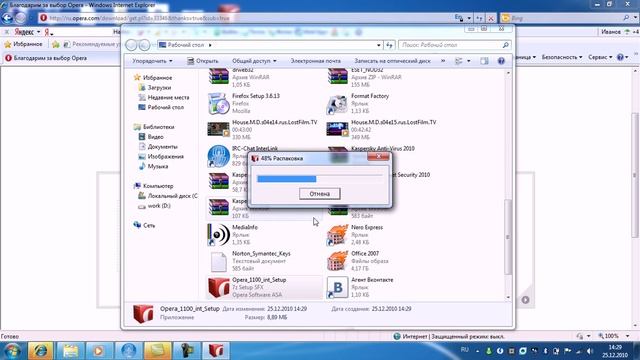
Task: Focus the Поиск: Рабочий стол search field
Action: pyautogui.click(x=454, y=45)
